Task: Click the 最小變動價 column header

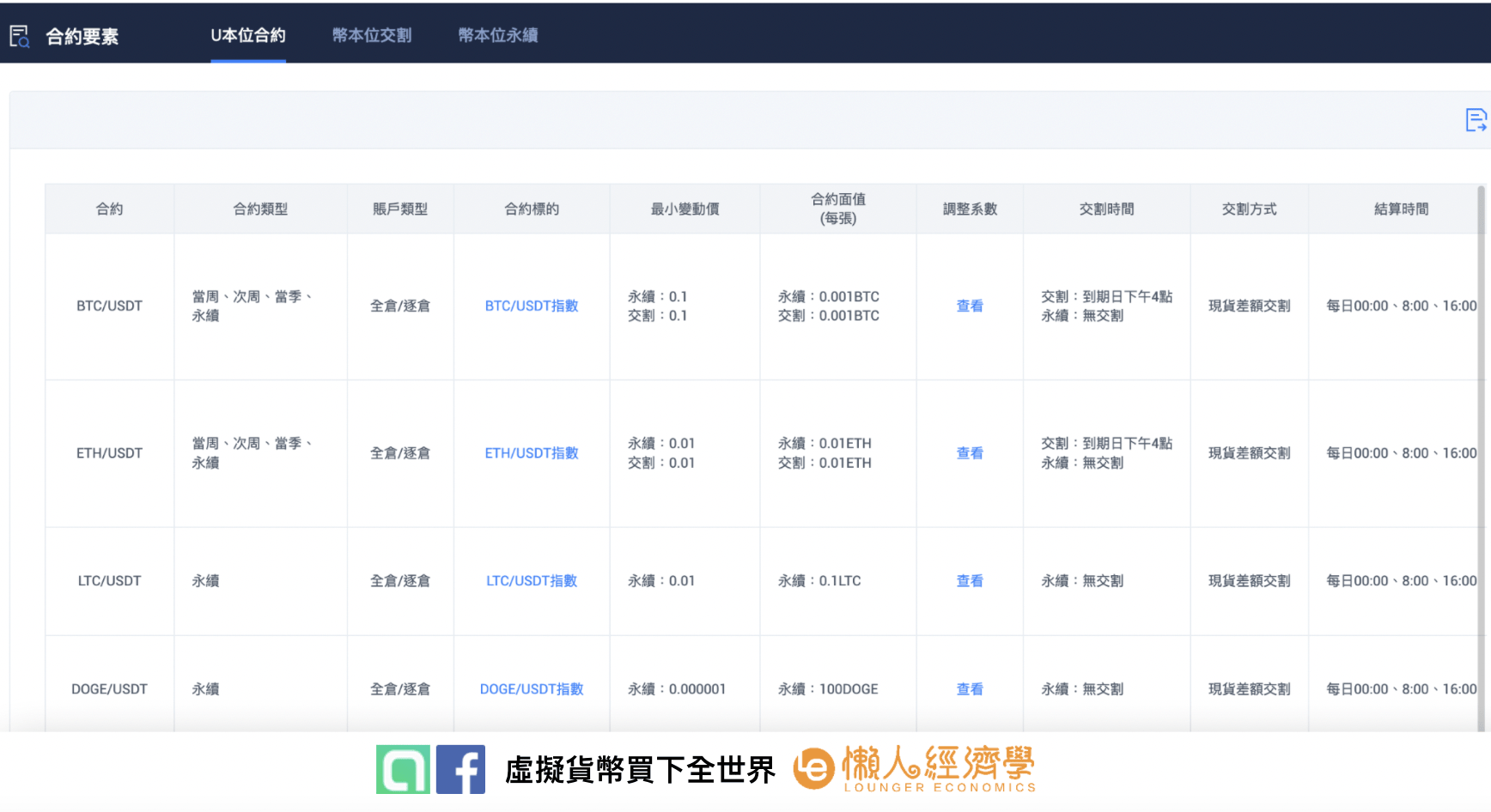Action: point(685,209)
